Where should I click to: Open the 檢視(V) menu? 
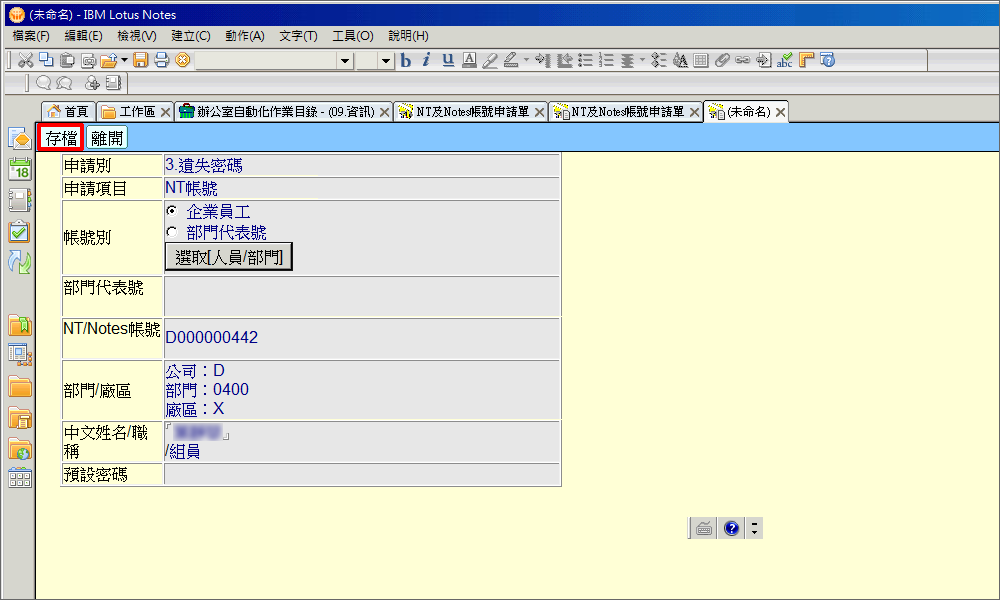click(137, 36)
